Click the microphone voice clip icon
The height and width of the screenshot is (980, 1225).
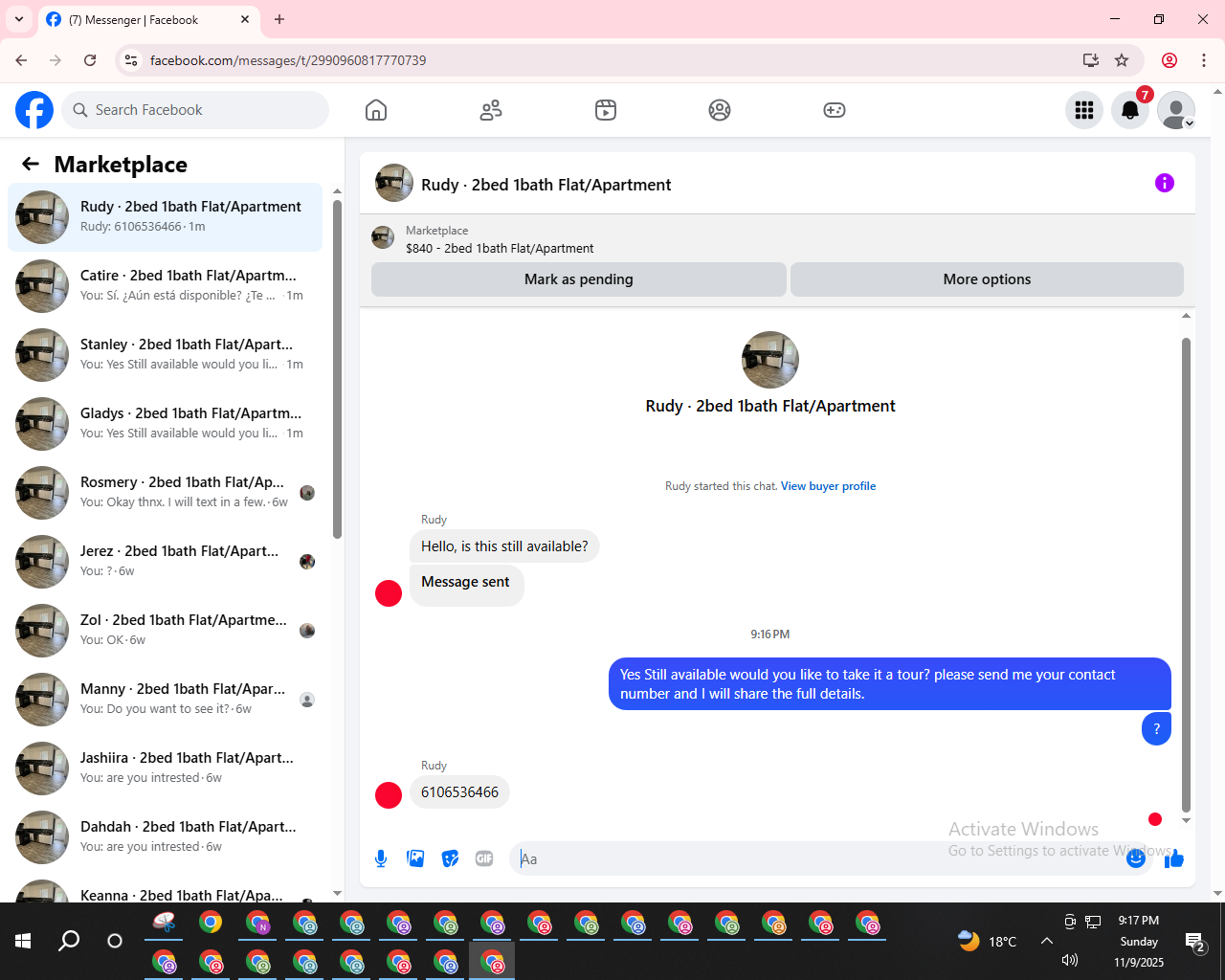pos(381,858)
